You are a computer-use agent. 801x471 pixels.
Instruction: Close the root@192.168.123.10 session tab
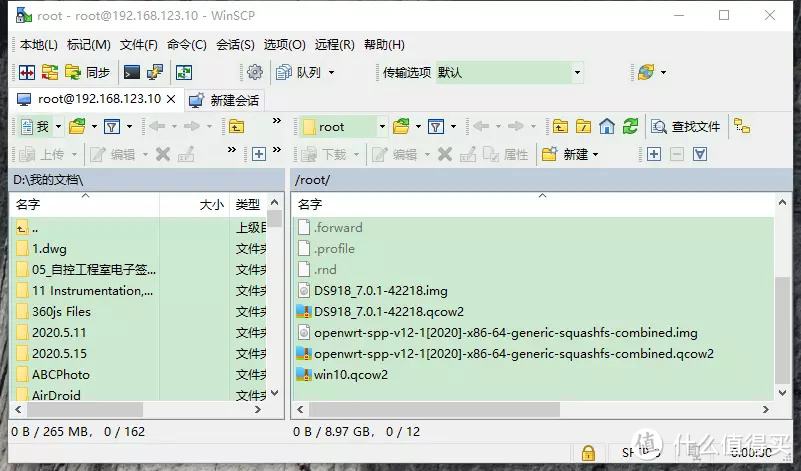tap(171, 99)
